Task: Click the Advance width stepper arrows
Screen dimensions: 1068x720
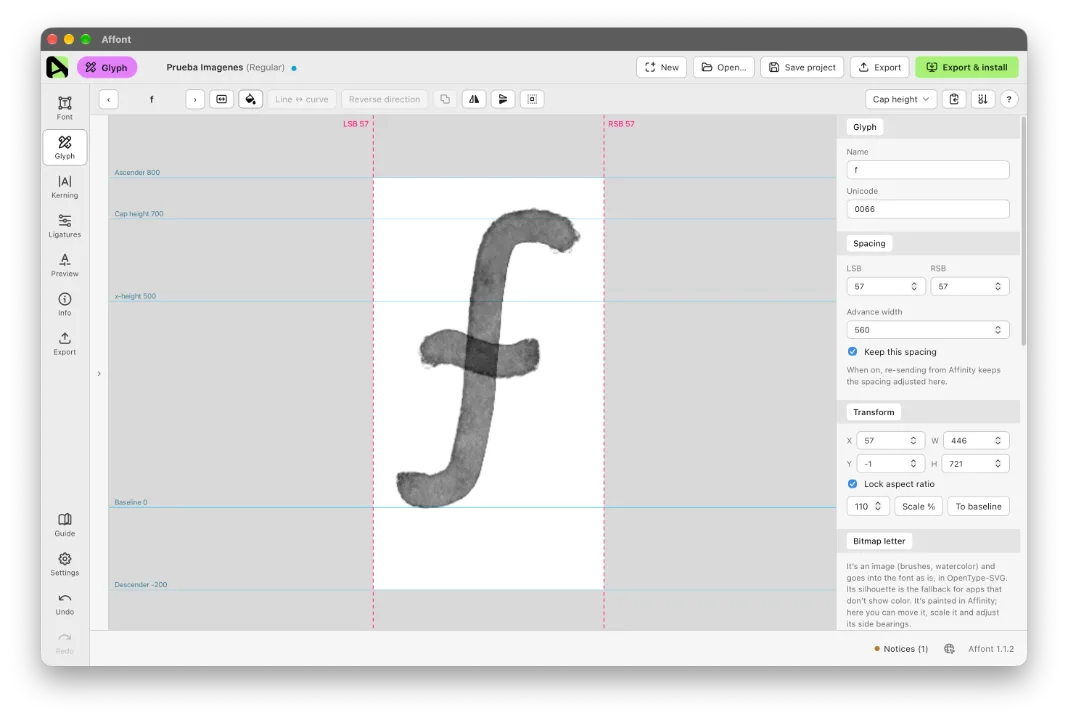Action: [998, 330]
